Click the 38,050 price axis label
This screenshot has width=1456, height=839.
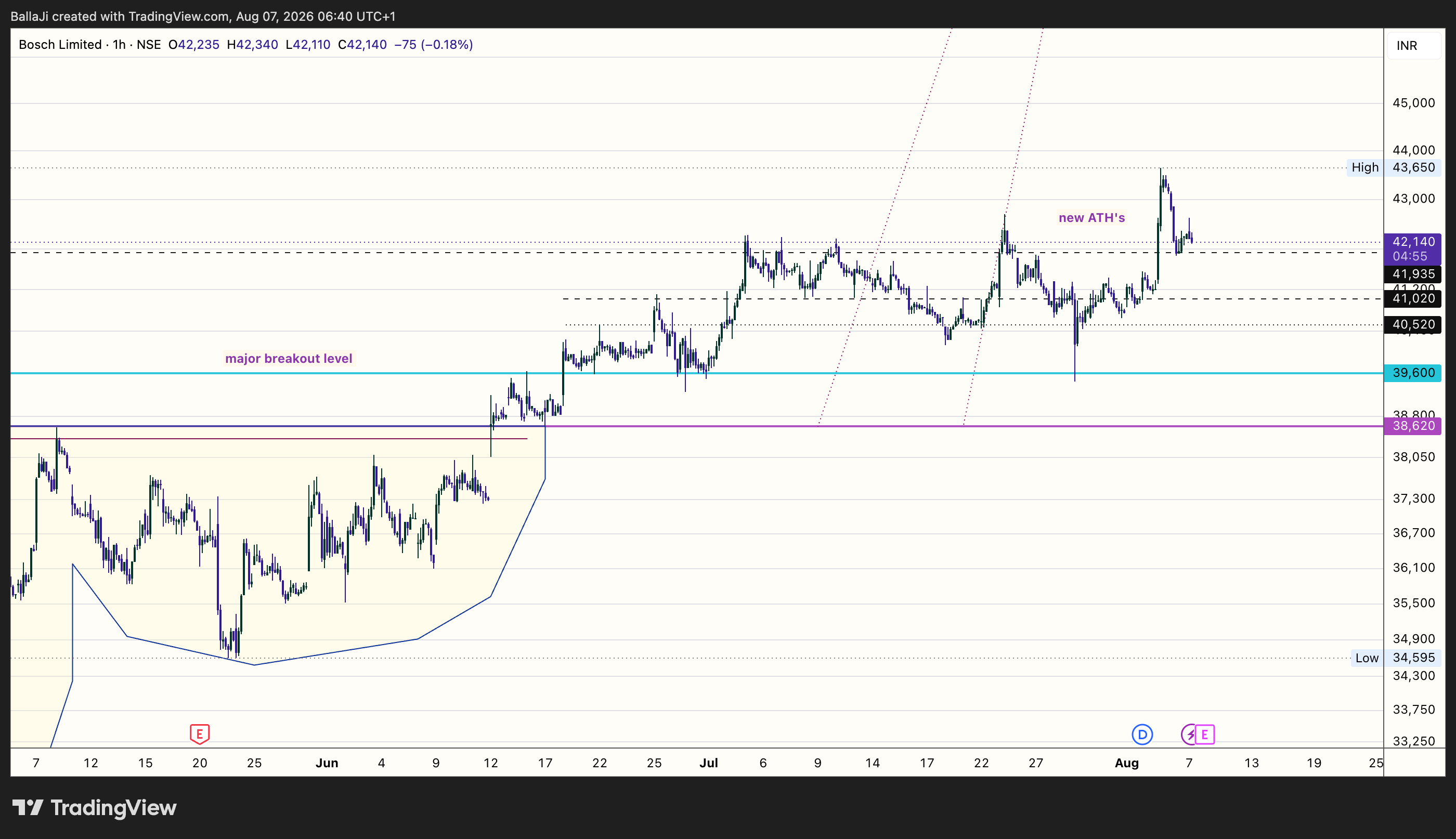pos(1413,457)
